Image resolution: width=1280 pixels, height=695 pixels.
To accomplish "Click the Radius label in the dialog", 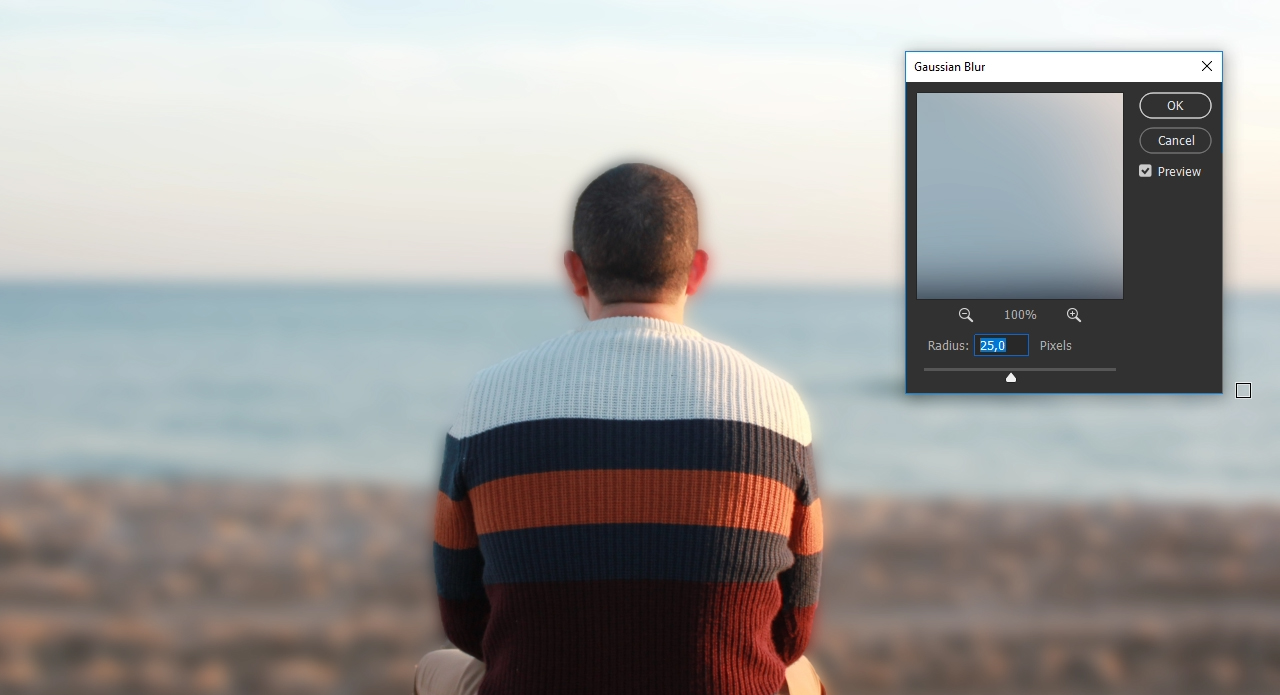I will (x=947, y=346).
